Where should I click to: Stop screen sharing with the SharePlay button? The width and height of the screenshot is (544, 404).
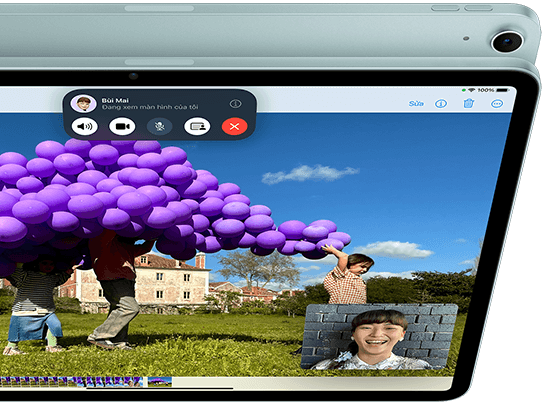click(197, 126)
